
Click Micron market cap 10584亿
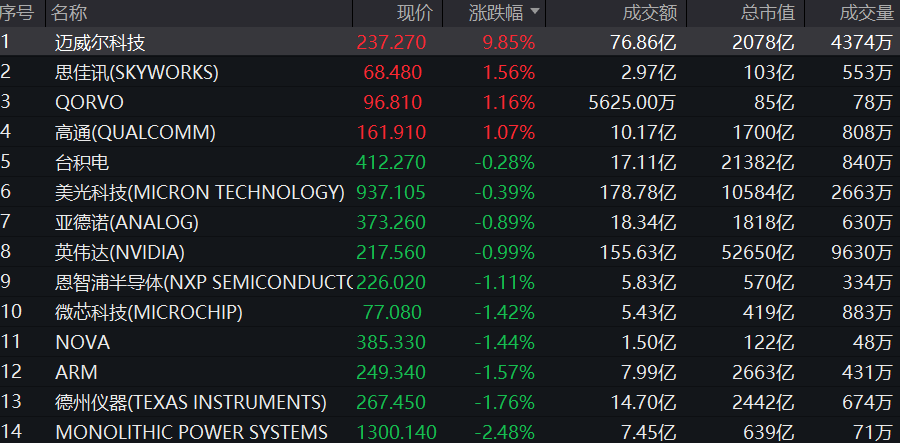[x=758, y=192]
